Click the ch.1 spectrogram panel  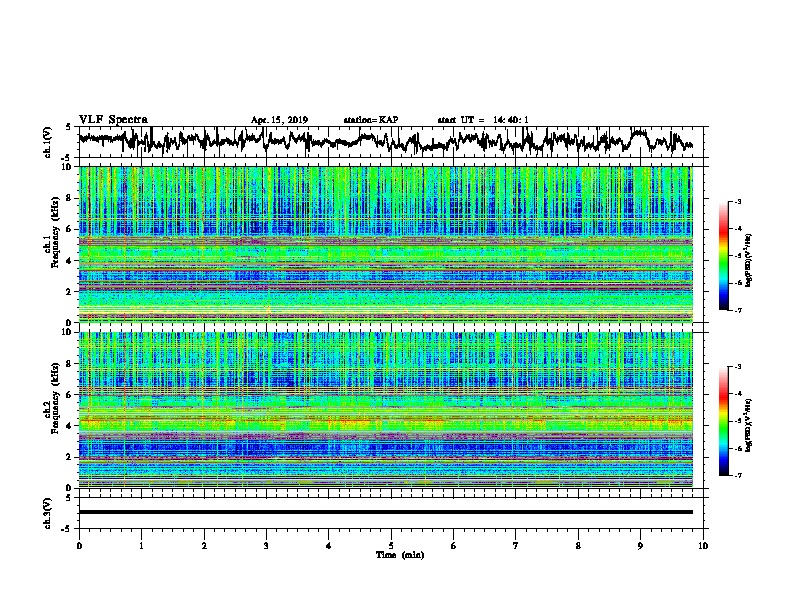pyautogui.click(x=386, y=244)
